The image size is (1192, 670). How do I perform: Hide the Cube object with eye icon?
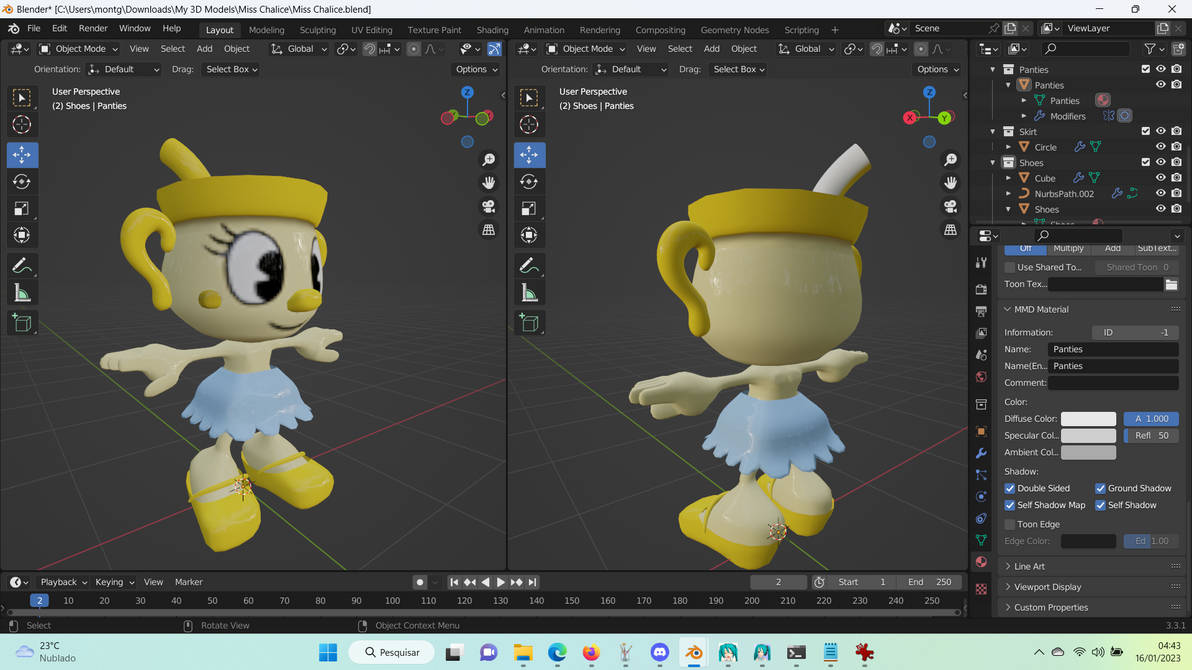(1161, 178)
